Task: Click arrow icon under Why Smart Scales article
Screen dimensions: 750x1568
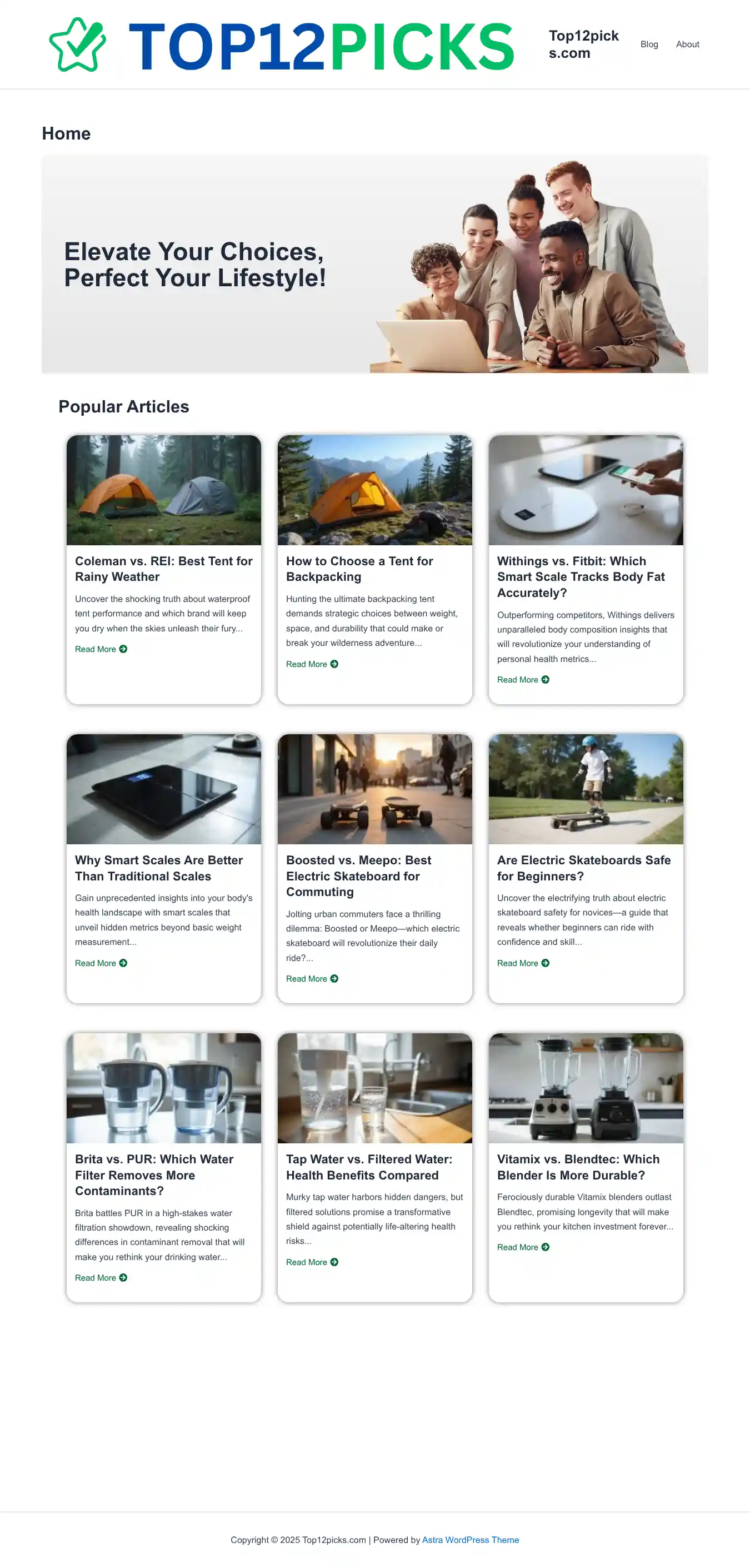Action: click(123, 963)
